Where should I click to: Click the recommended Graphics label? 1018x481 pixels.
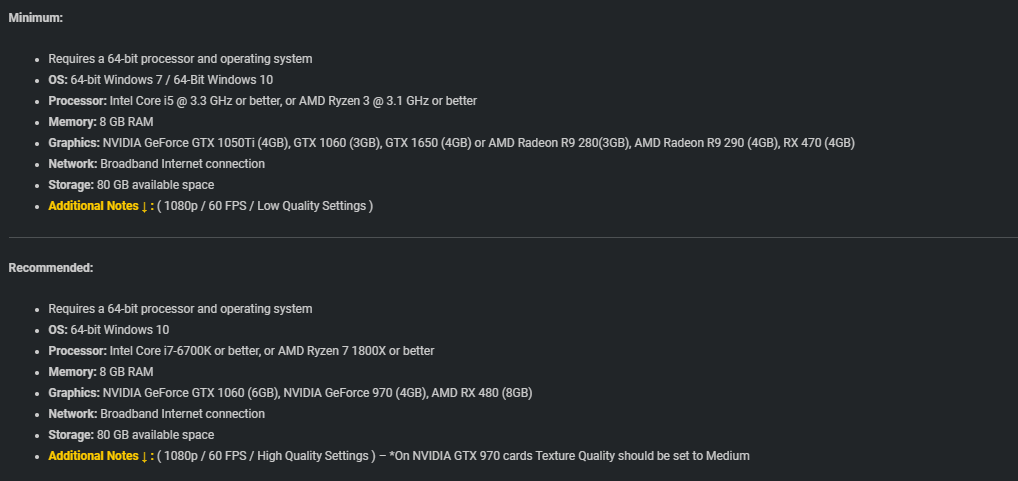(x=74, y=393)
